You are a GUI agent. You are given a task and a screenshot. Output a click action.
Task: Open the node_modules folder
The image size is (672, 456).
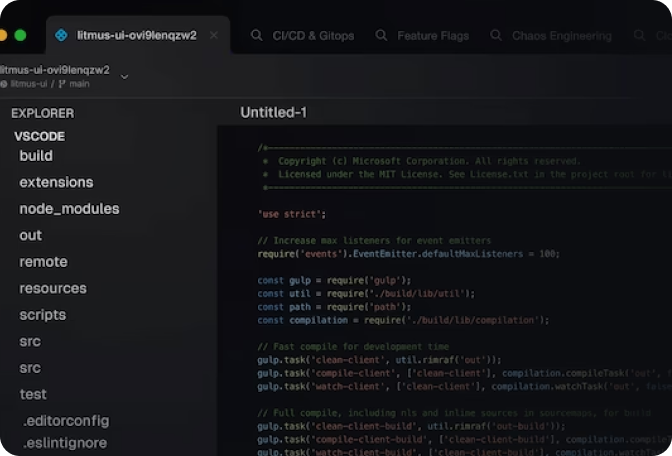pyautogui.click(x=69, y=209)
